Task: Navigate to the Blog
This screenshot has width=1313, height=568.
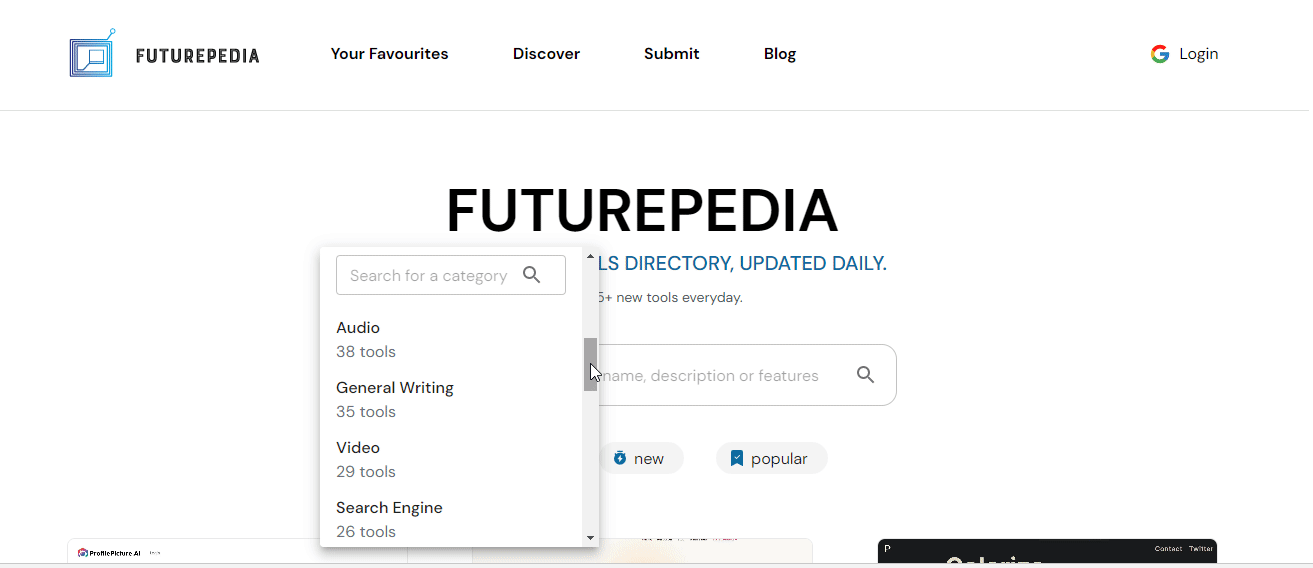Action: click(x=780, y=54)
